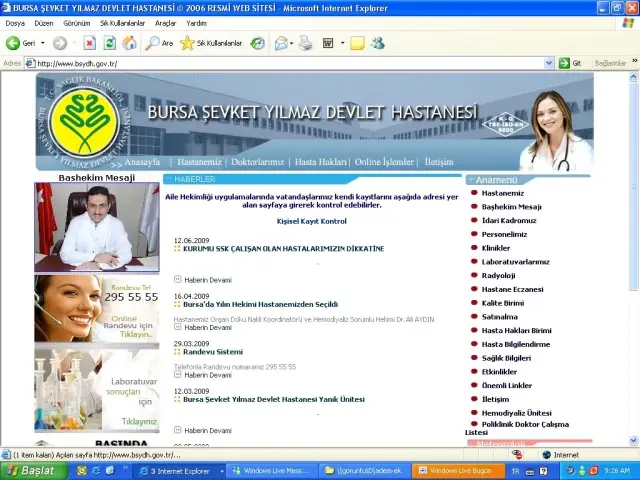Click the popup blocker status bar icon
This screenshot has width=640, height=480.
(x=517, y=455)
